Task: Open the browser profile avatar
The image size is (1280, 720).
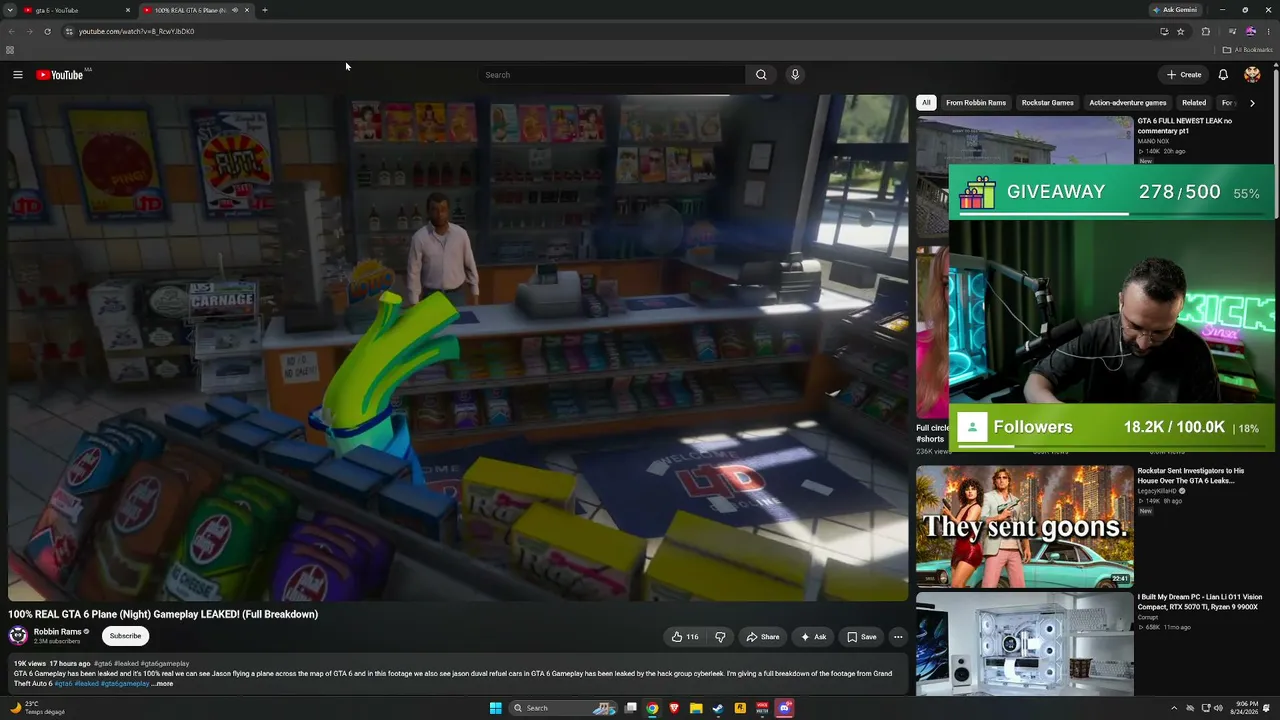Action: pyautogui.click(x=1250, y=31)
